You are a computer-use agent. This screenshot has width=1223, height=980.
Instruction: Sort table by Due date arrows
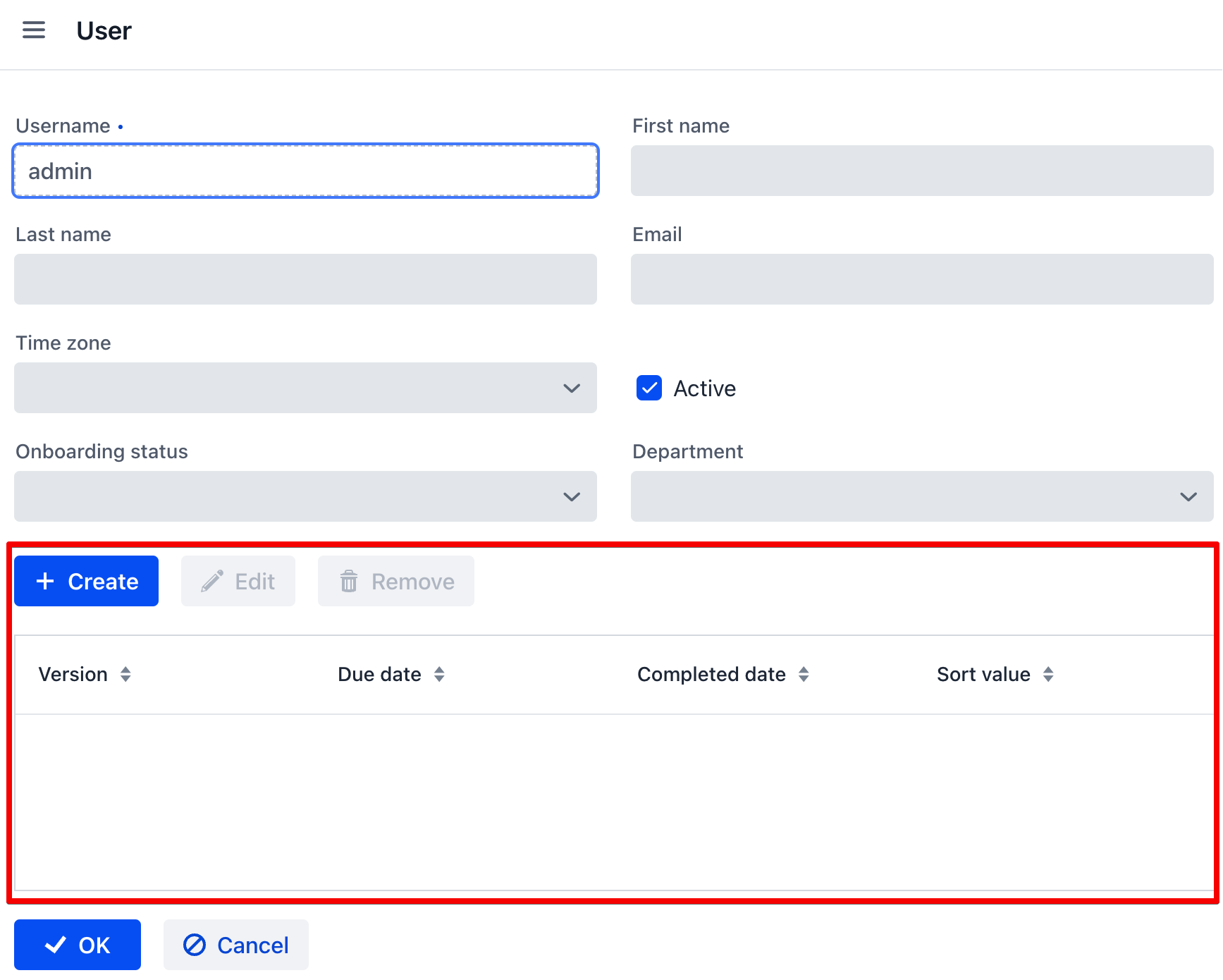[x=439, y=675]
